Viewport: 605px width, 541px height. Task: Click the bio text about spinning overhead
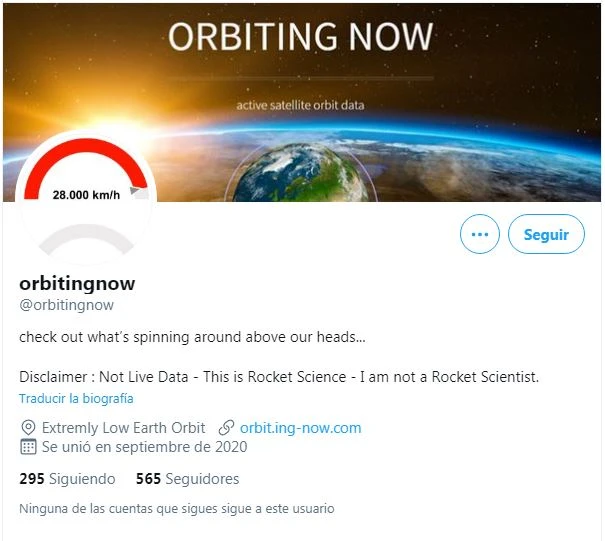pyautogui.click(x=192, y=337)
